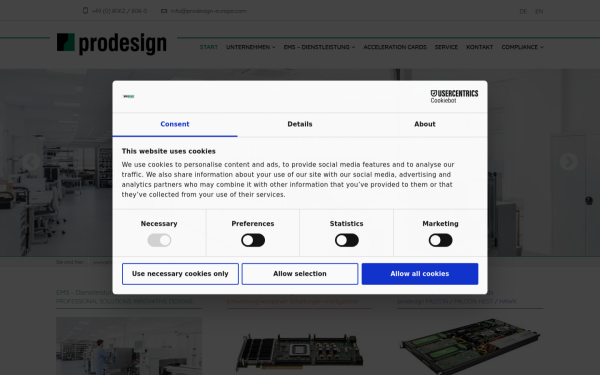
Task: Click small prodesign logo in cookie dialog
Action: click(129, 96)
